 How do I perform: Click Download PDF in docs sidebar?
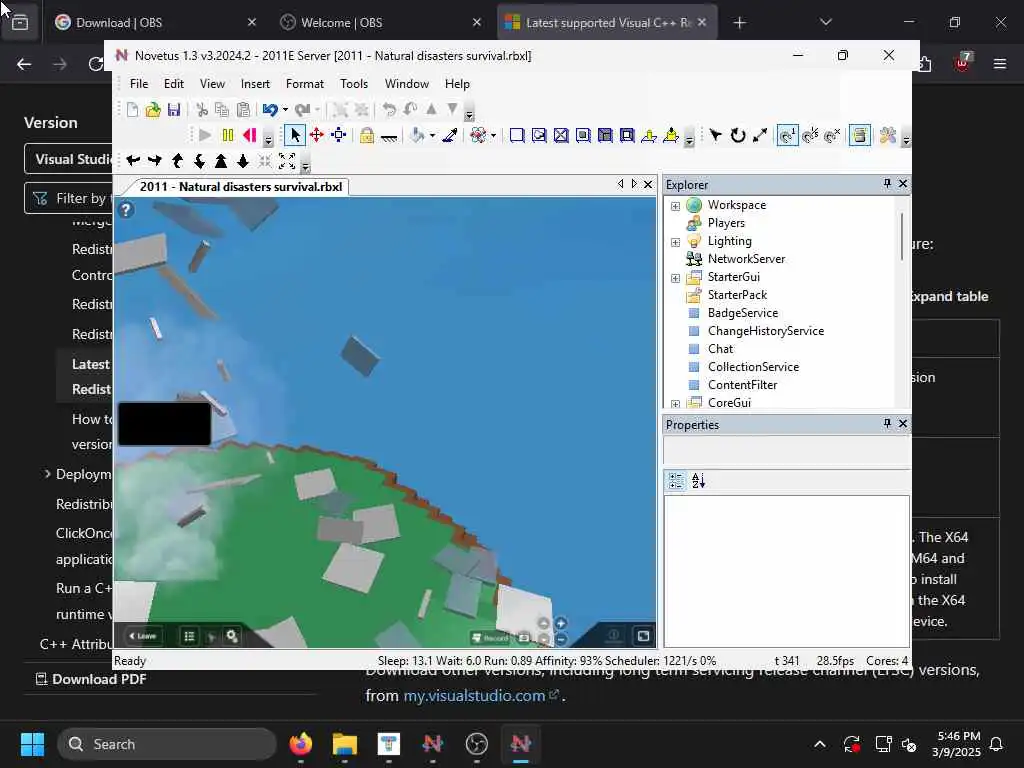[91, 679]
